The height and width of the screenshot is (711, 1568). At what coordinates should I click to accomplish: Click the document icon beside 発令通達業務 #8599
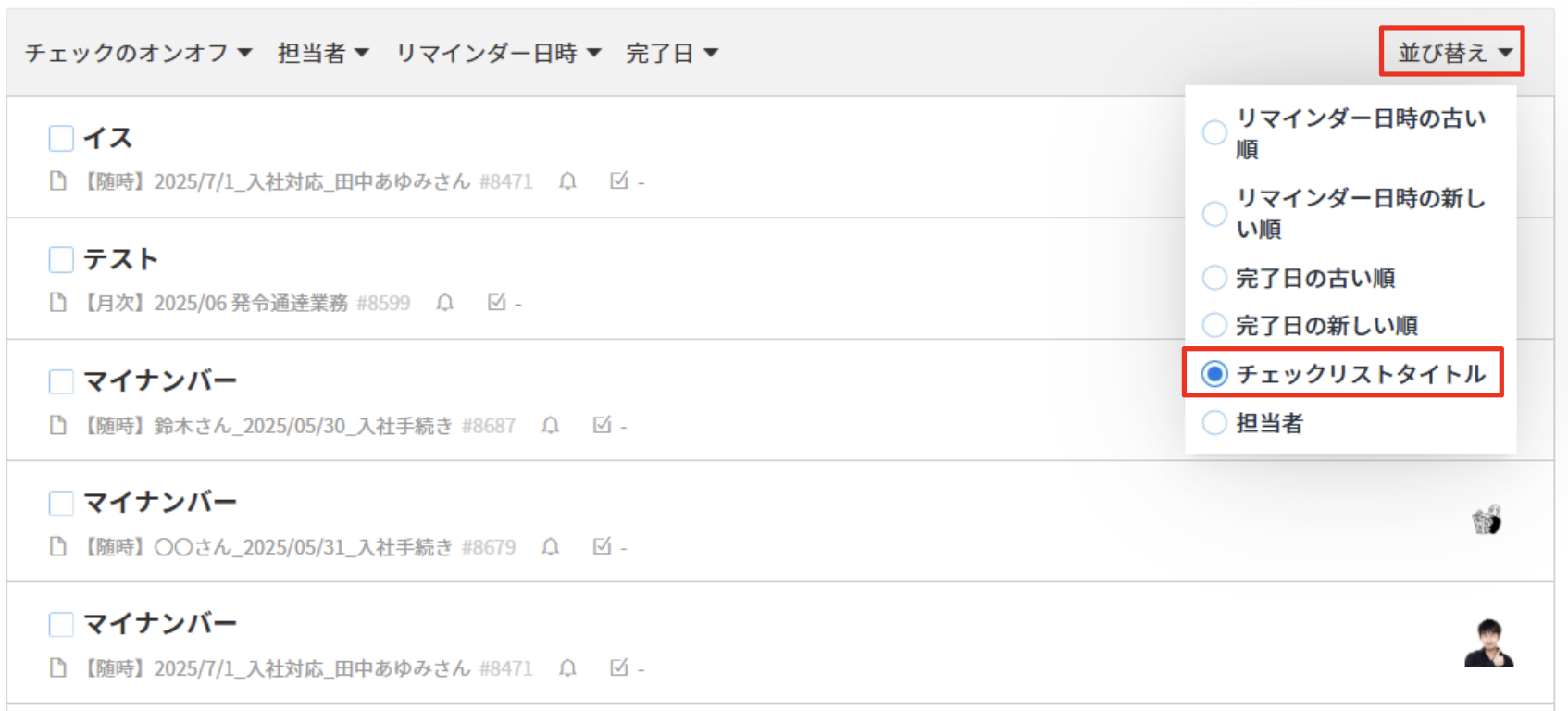58,303
